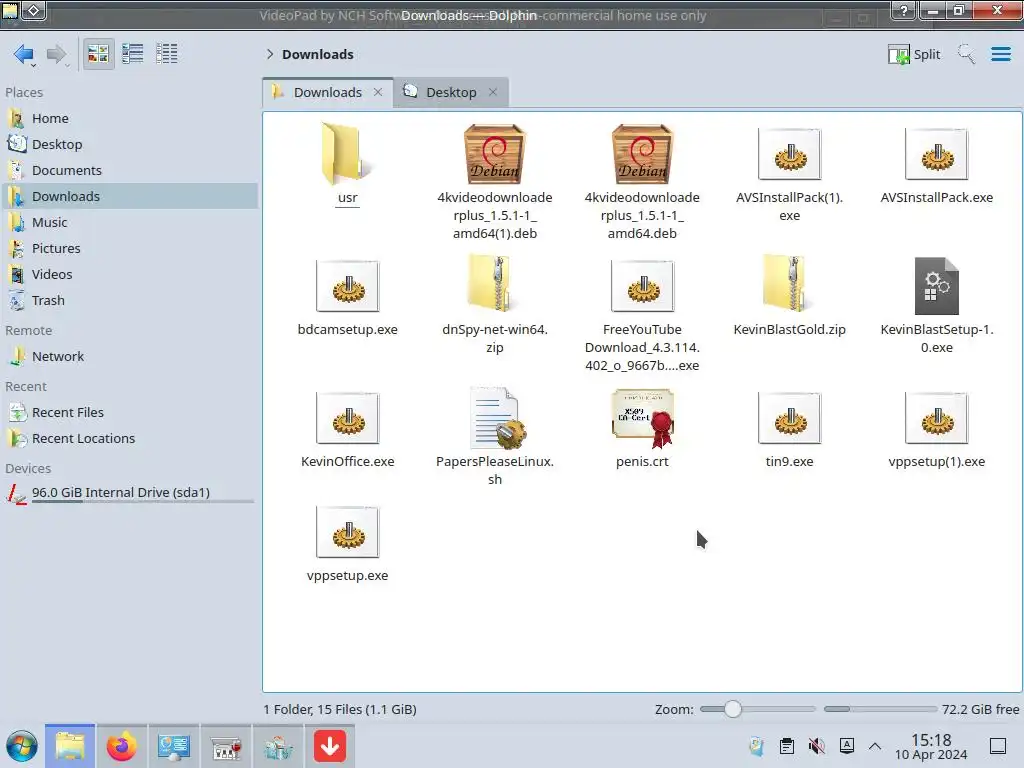The image size is (1024, 768).
Task: Select the usr folder icon
Action: point(347,154)
